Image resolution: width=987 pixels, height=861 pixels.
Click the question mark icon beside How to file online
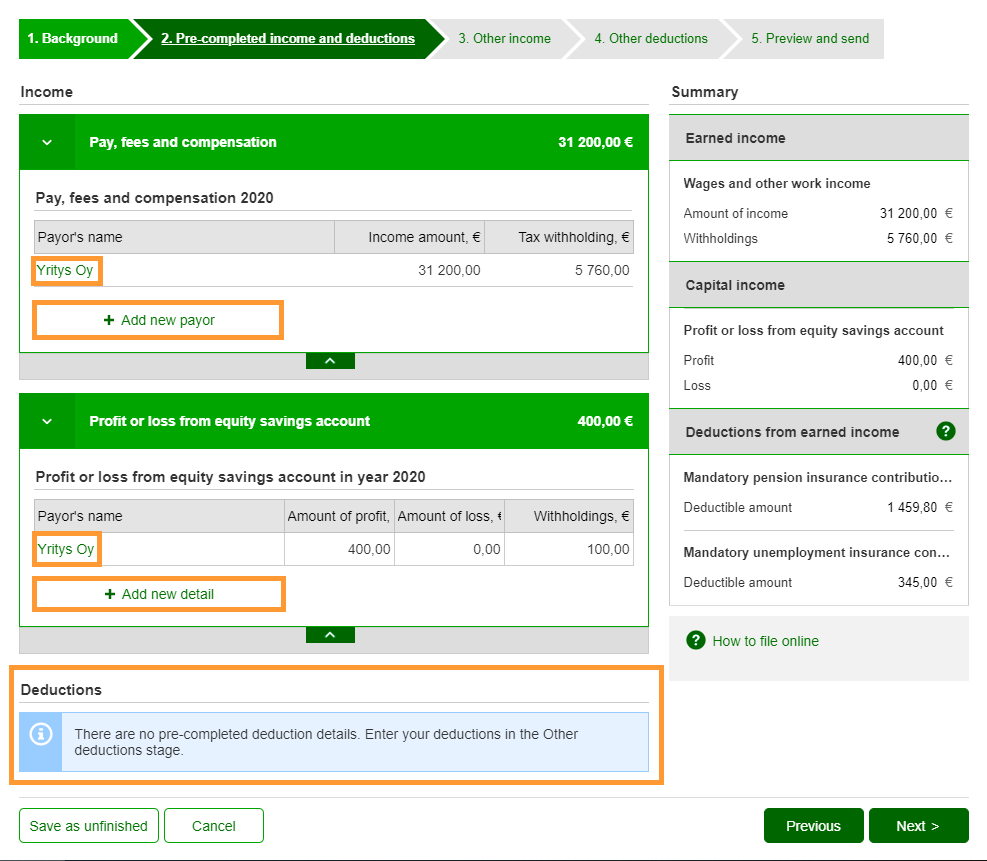pos(696,640)
